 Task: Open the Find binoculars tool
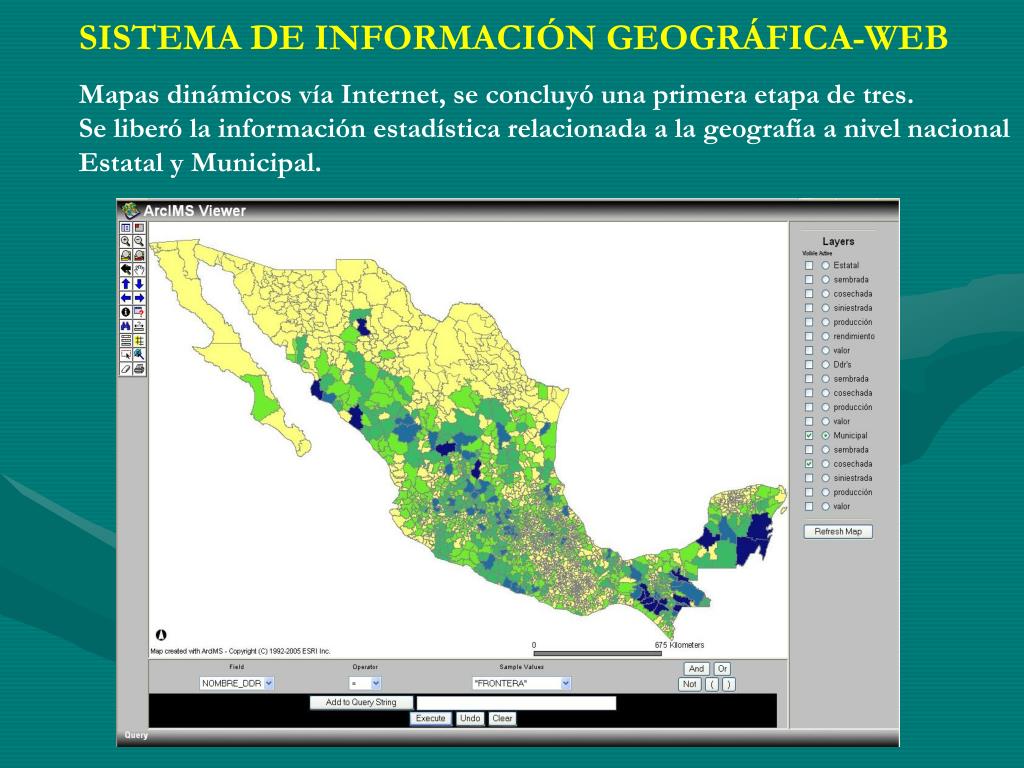pyautogui.click(x=126, y=327)
